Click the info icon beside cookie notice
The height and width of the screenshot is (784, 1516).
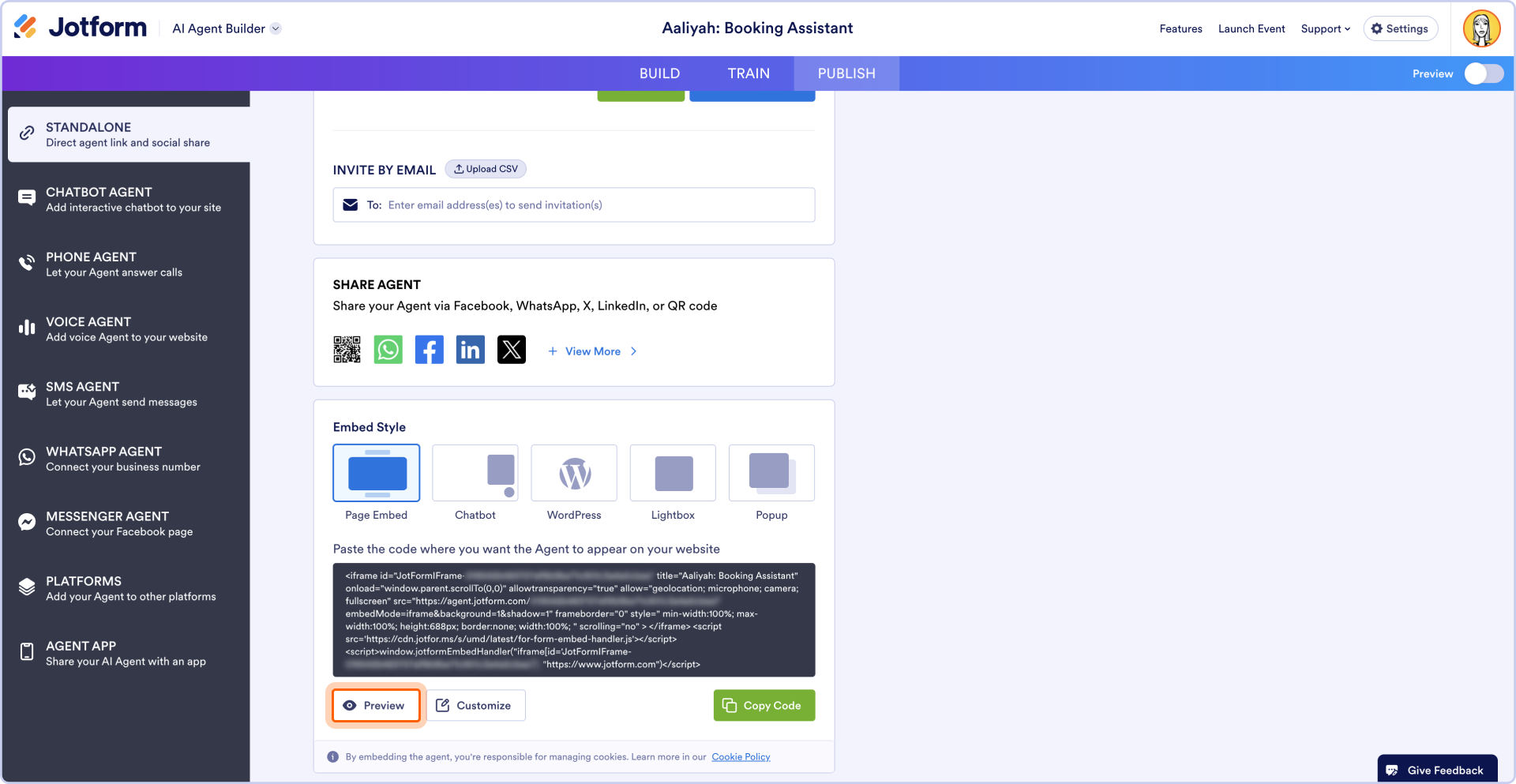click(333, 756)
